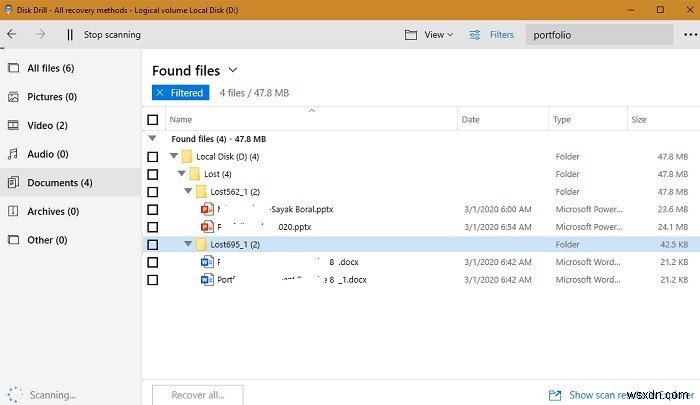This screenshot has height=405, width=700.
Task: Click Word icon of _1.docx file
Action: pyautogui.click(x=207, y=280)
